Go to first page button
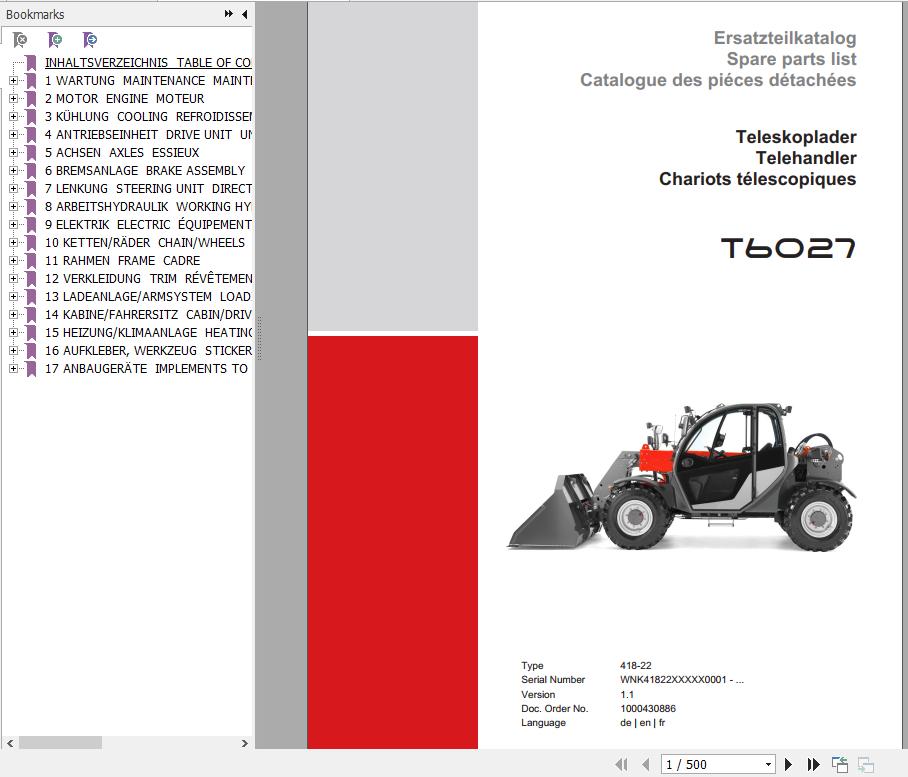Viewport: 908px width, 777px height. click(x=621, y=764)
